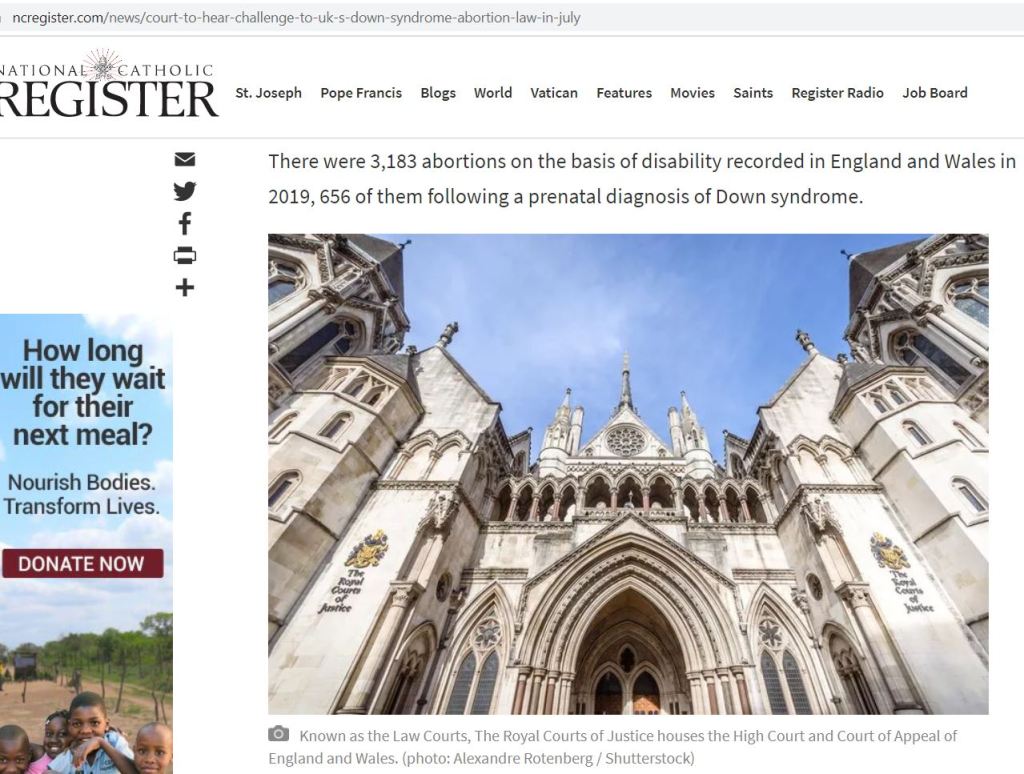Open the National Catholic Register logo

tap(108, 85)
